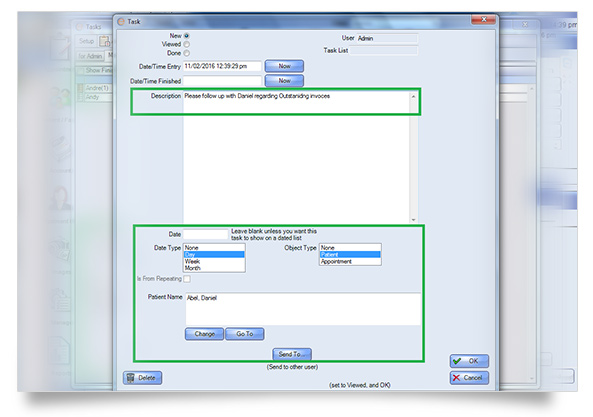Toggle the Is From Repeating checkbox

[x=187, y=279]
